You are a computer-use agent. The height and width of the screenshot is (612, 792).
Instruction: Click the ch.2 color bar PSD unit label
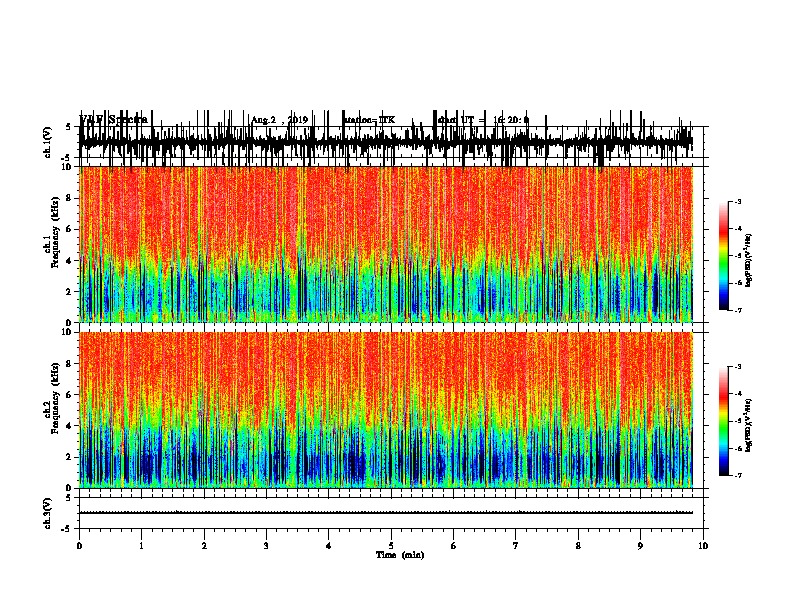[x=749, y=425]
